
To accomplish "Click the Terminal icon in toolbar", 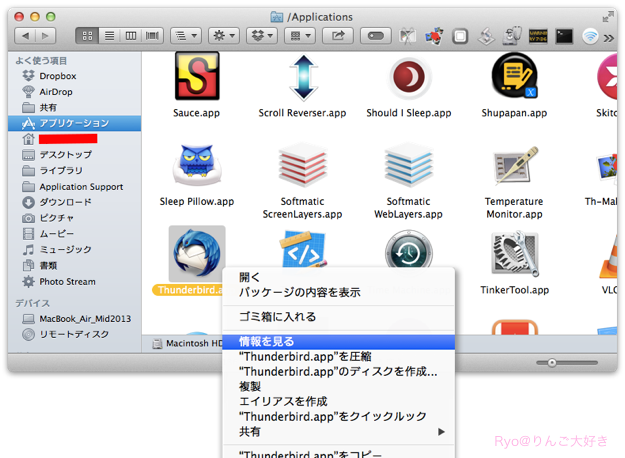I will tap(564, 36).
